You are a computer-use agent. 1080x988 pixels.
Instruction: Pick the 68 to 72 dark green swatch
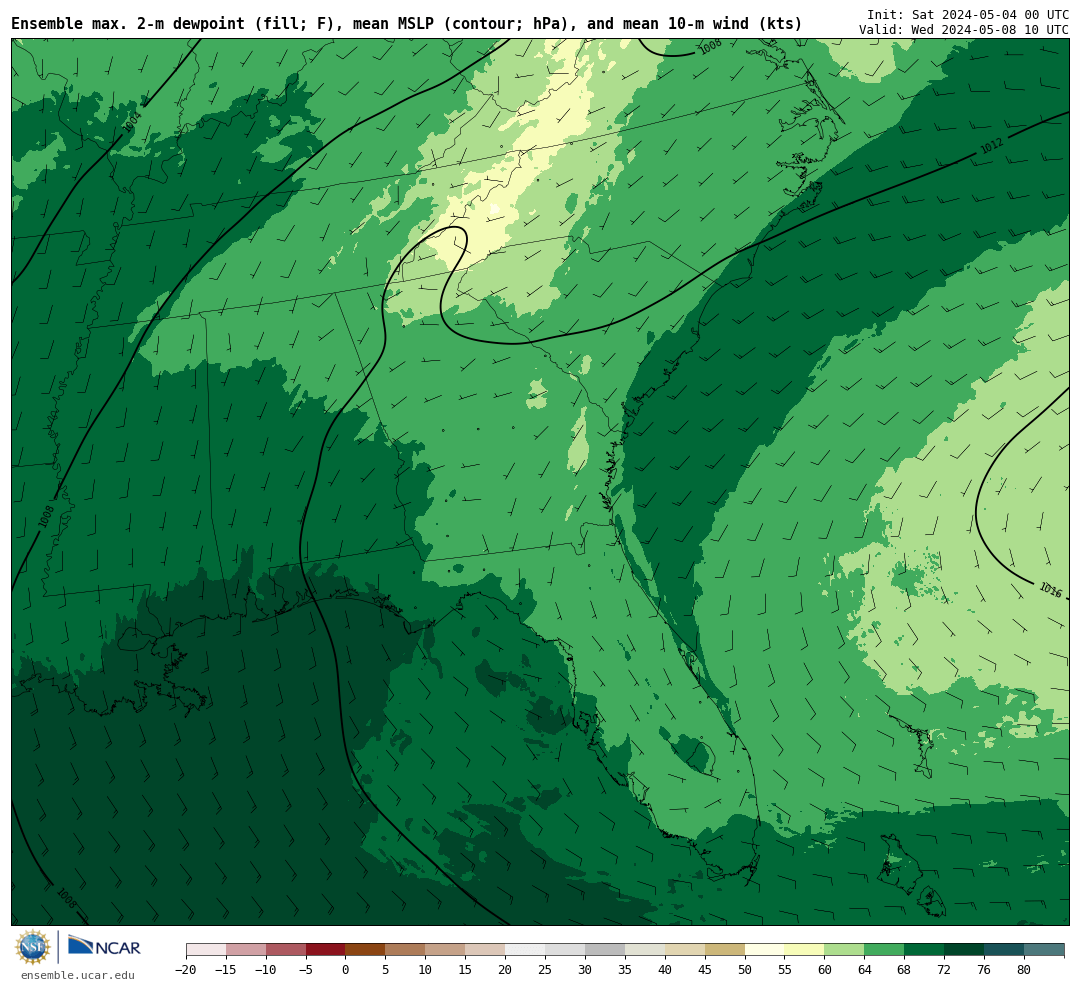(925, 950)
